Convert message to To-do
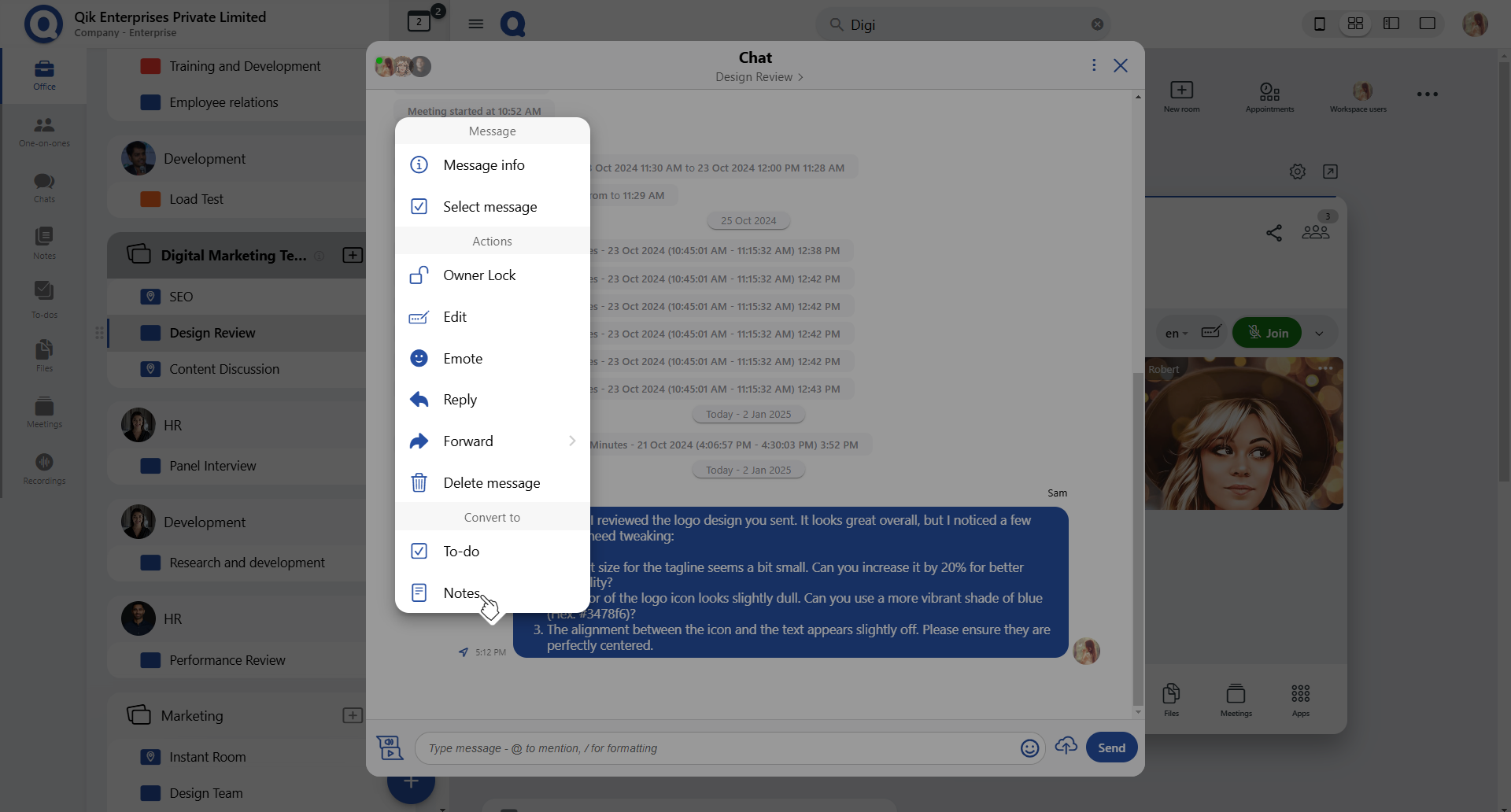The image size is (1511, 812). tap(461, 552)
